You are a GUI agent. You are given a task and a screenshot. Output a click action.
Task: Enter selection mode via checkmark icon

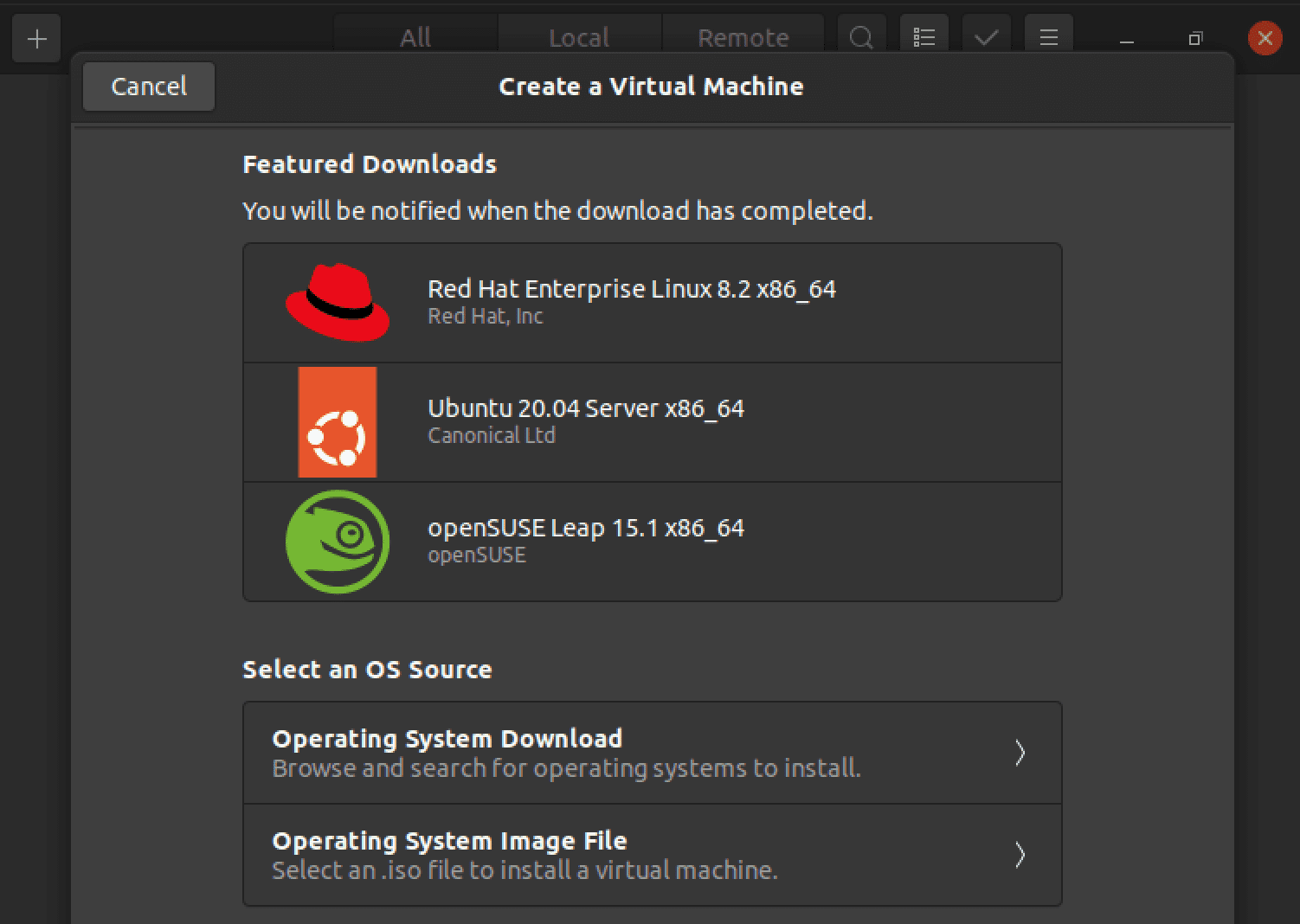(986, 37)
